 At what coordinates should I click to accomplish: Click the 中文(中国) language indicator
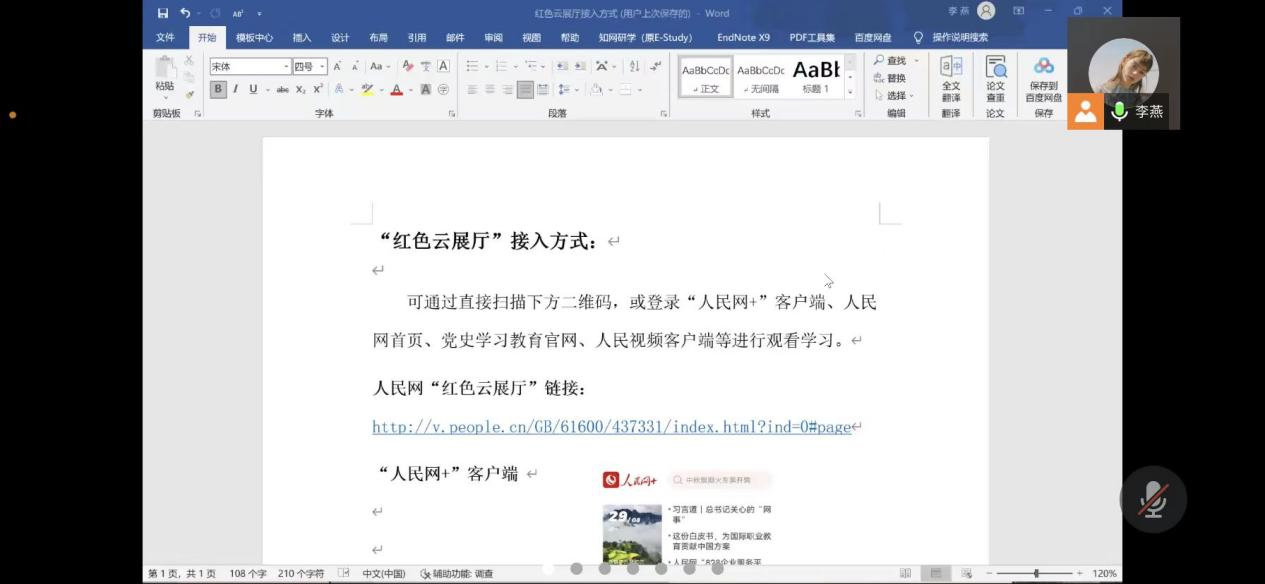(x=384, y=574)
